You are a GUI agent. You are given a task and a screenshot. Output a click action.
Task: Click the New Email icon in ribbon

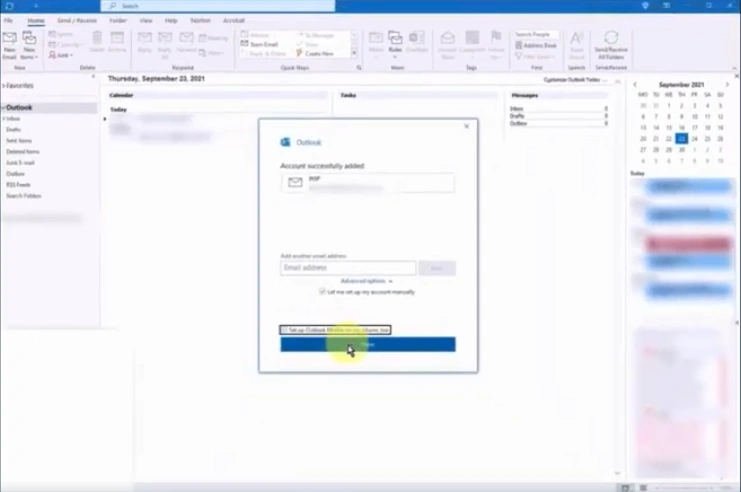pos(9,42)
